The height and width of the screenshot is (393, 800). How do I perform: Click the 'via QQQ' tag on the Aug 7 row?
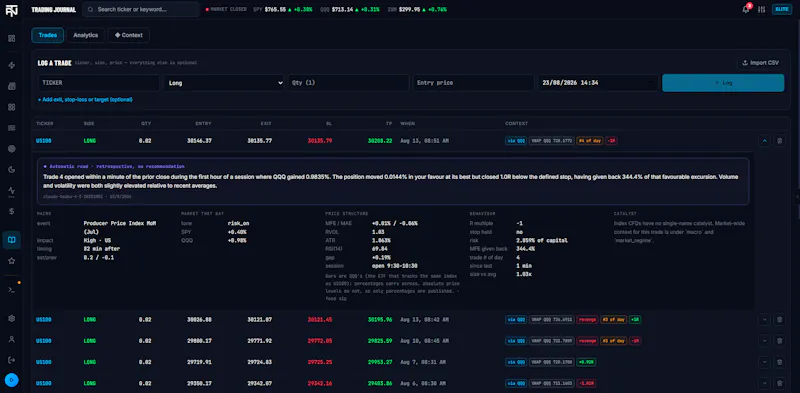tap(516, 362)
